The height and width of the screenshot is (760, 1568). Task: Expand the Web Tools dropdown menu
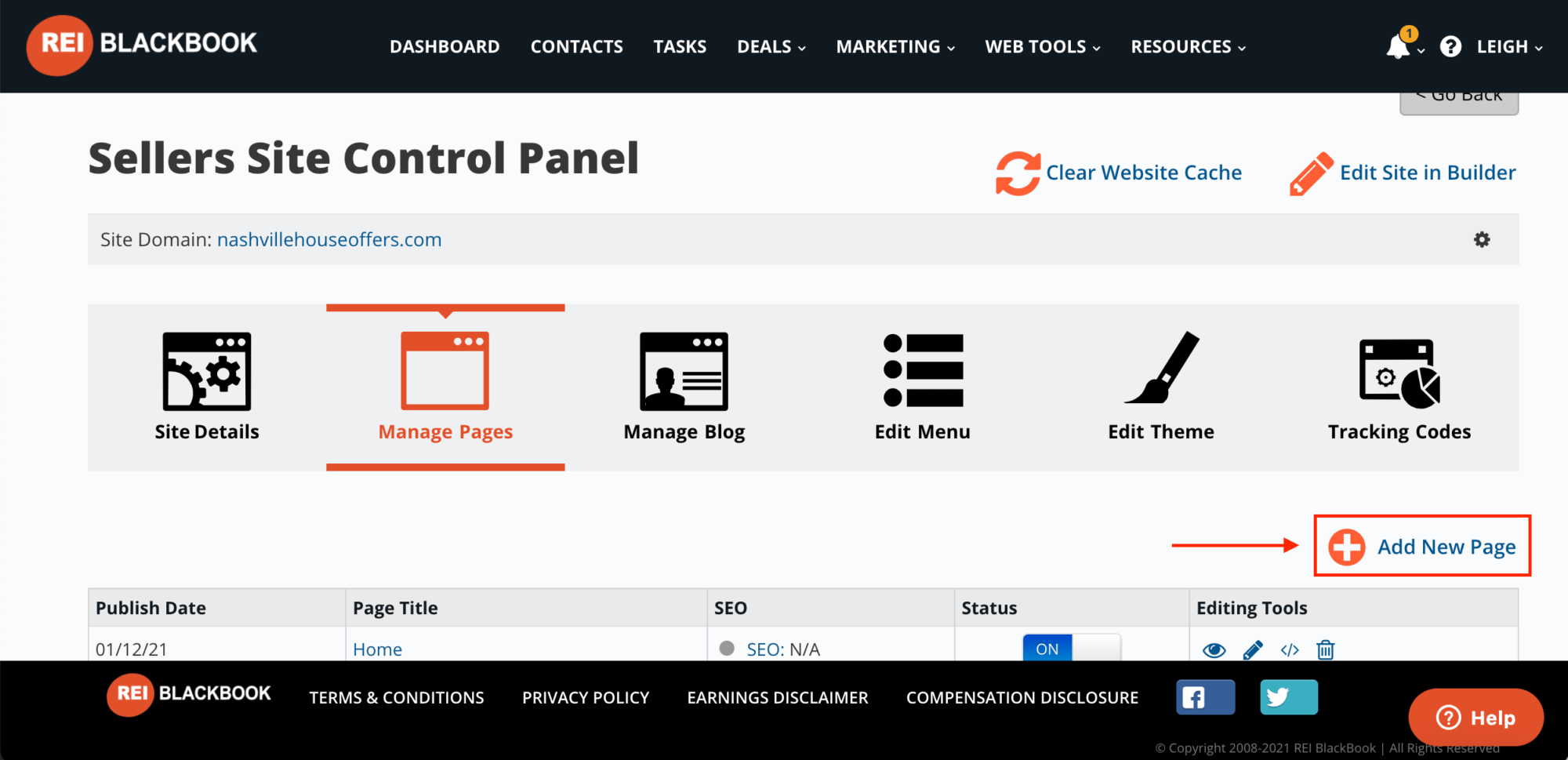pyautogui.click(x=1043, y=47)
